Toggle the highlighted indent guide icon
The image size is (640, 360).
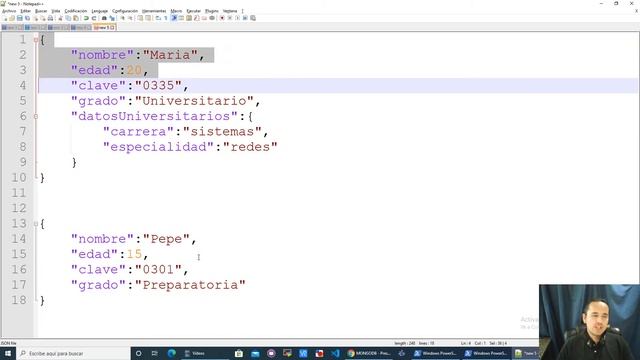point(174,18)
